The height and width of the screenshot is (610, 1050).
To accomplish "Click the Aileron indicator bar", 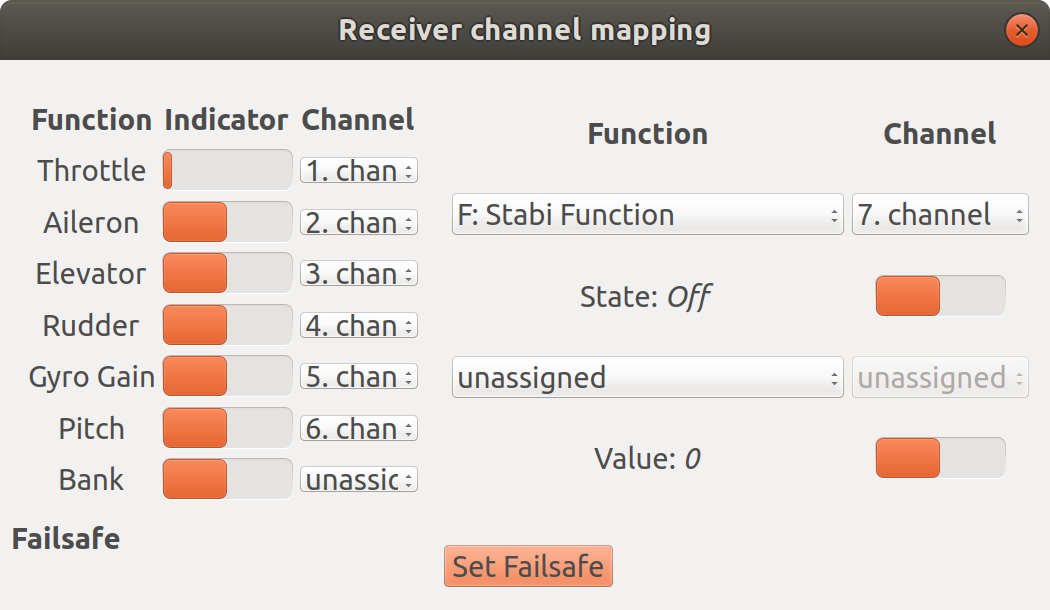I will point(227,223).
